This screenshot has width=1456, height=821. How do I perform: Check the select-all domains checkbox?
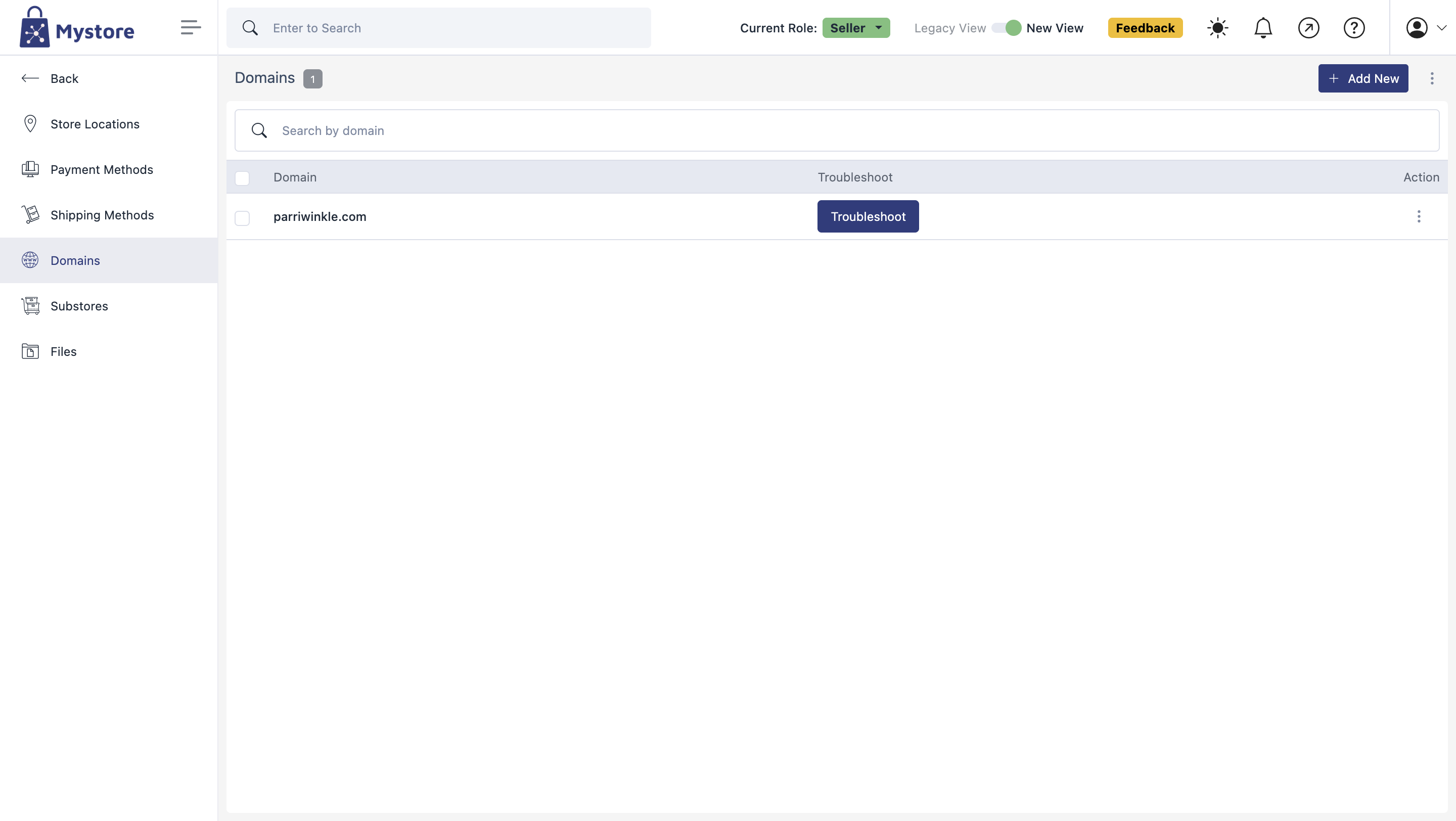242,178
